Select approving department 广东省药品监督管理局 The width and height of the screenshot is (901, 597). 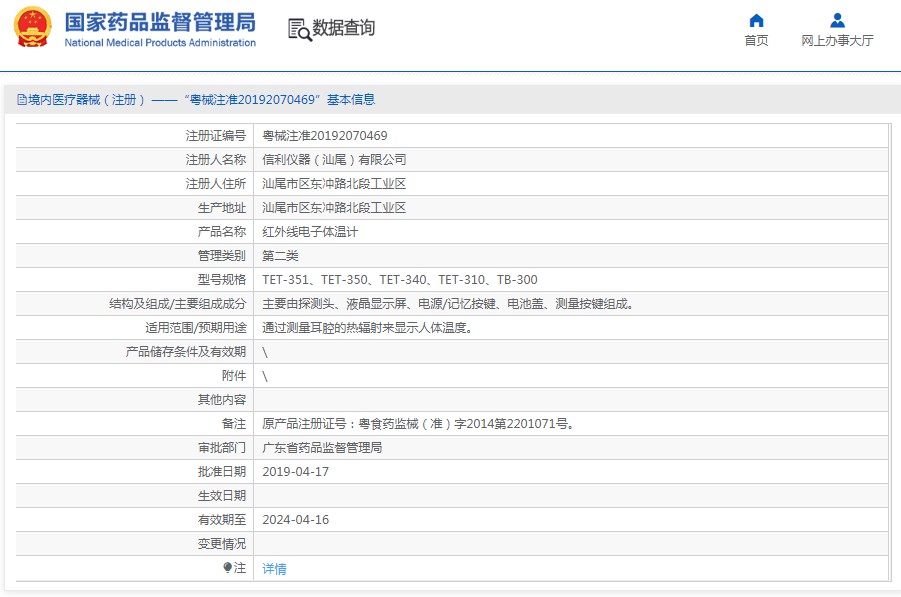coord(322,448)
